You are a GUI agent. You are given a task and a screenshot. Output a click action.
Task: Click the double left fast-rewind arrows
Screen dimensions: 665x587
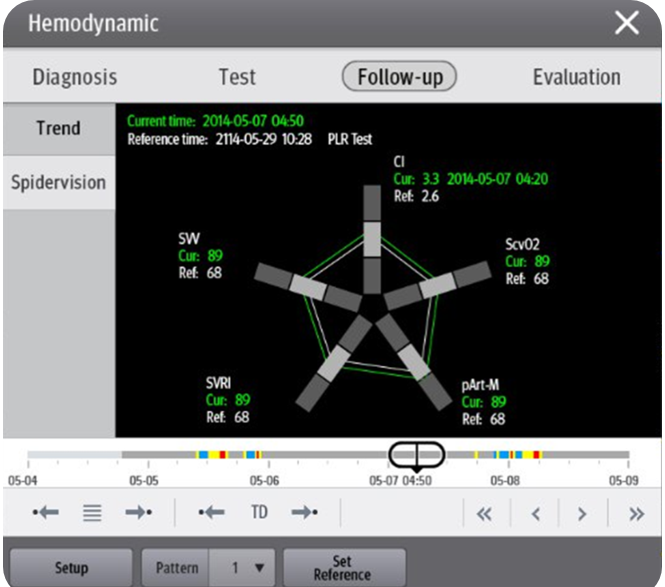(485, 514)
